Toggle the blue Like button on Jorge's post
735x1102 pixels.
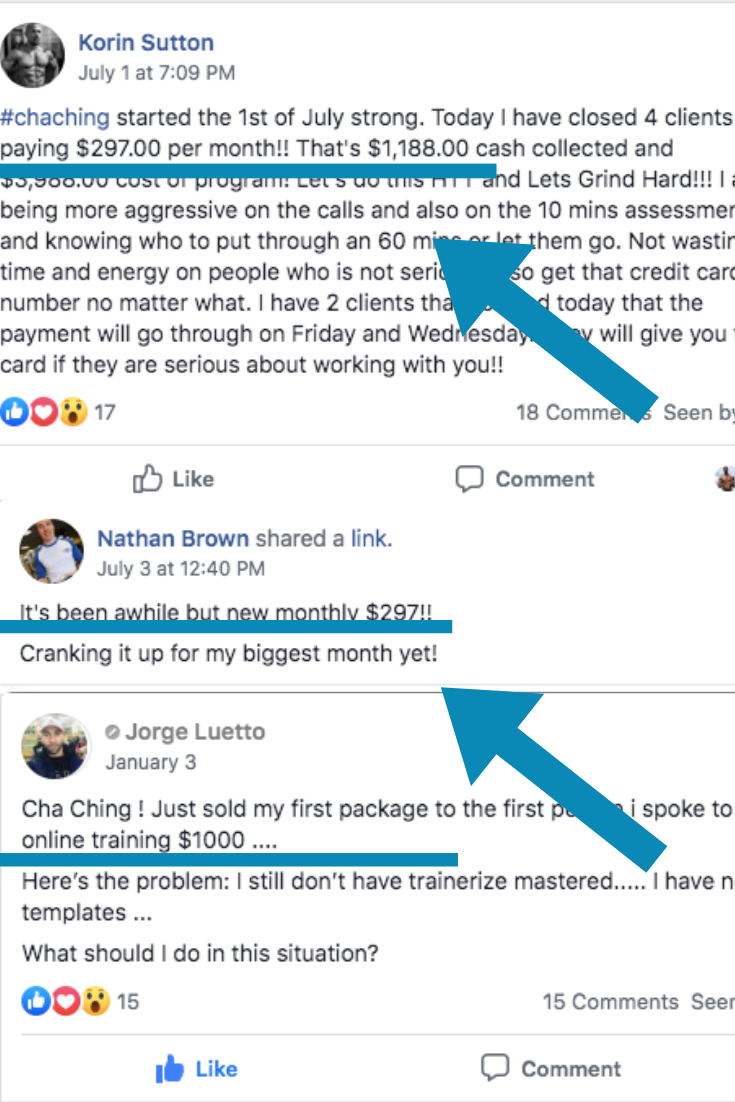[x=197, y=1069]
